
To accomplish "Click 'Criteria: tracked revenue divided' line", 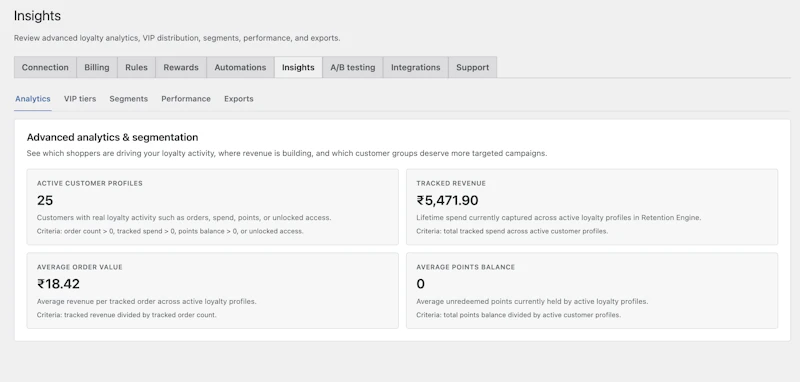I will pyautogui.click(x=127, y=315).
